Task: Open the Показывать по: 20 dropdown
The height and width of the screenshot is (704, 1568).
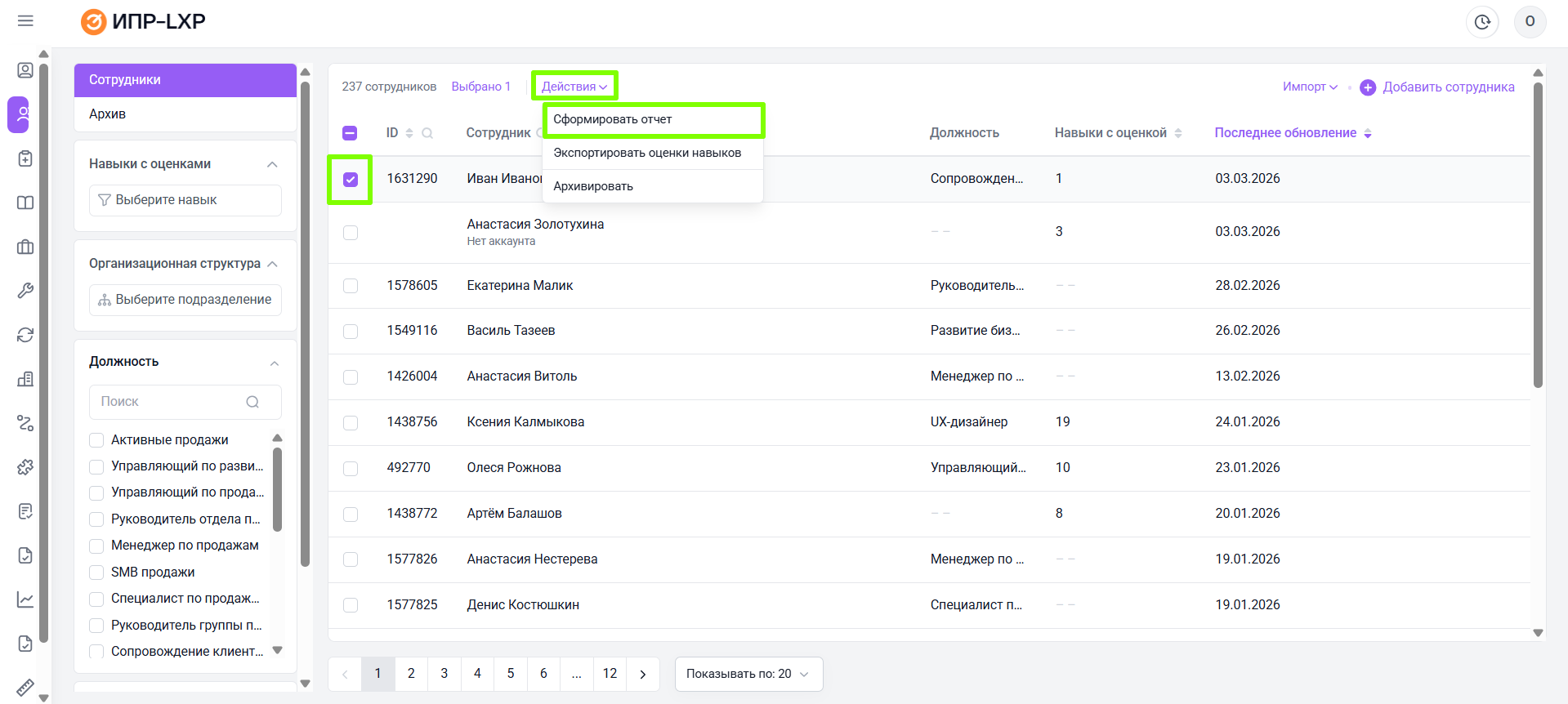Action: pyautogui.click(x=748, y=674)
